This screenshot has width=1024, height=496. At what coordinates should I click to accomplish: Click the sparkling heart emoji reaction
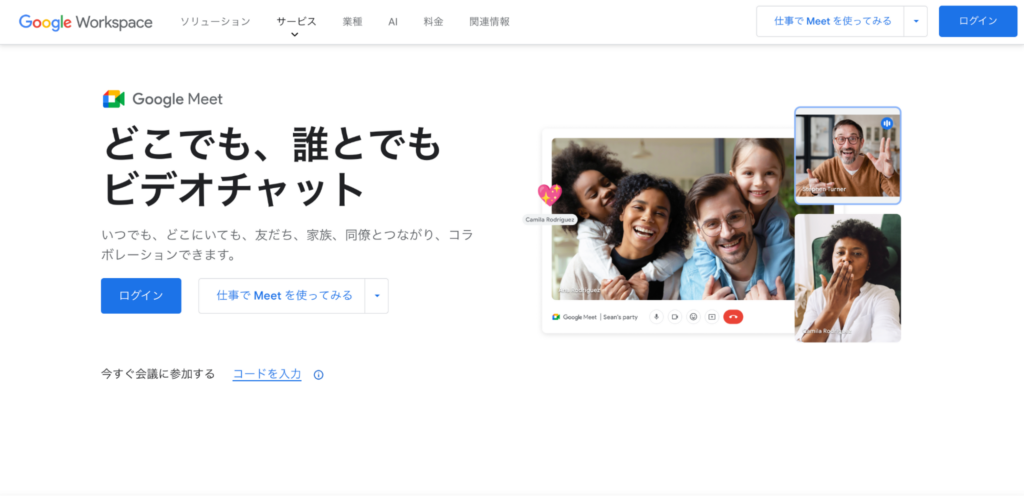point(549,195)
